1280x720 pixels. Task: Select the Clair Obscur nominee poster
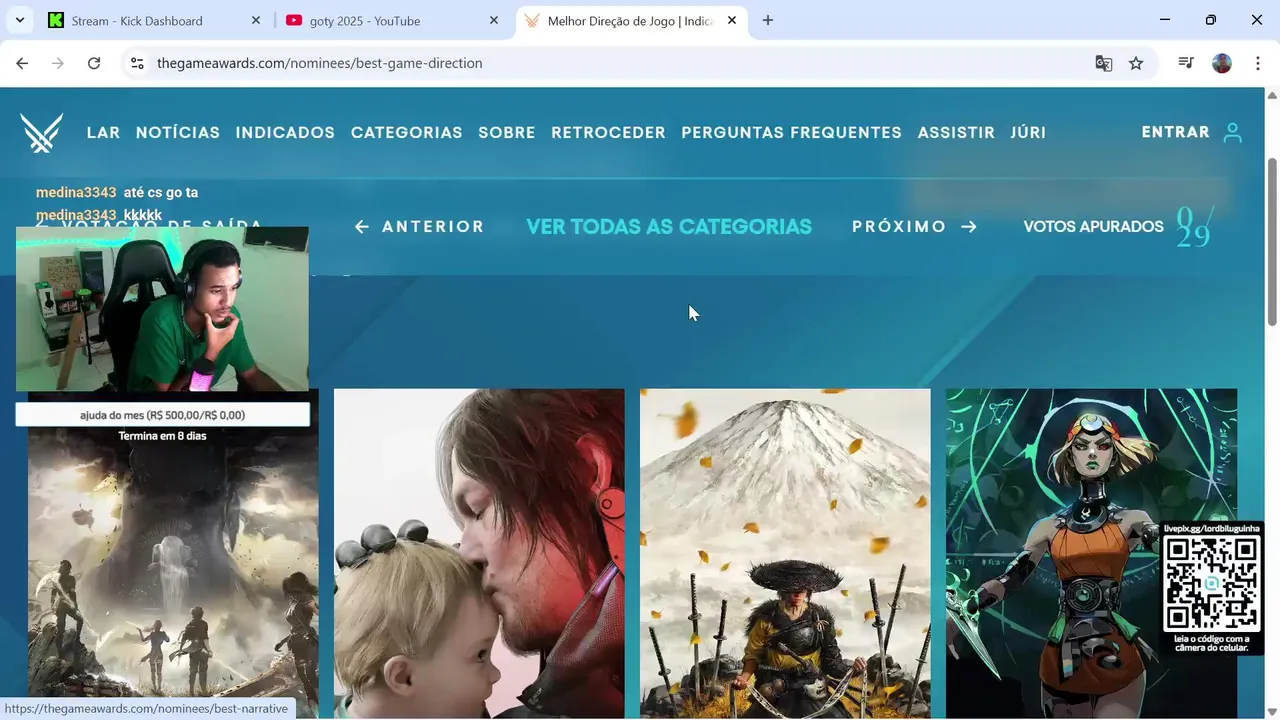tap(173, 554)
